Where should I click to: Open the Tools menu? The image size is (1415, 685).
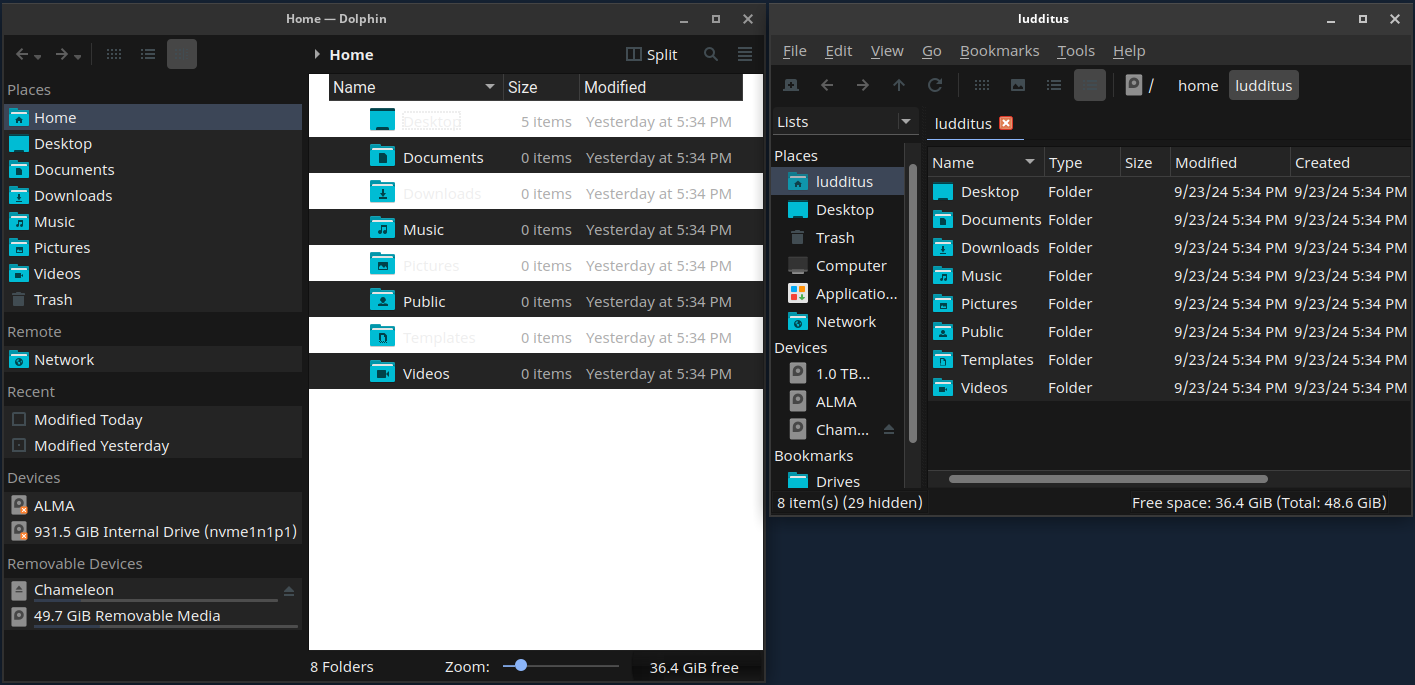(x=1076, y=51)
